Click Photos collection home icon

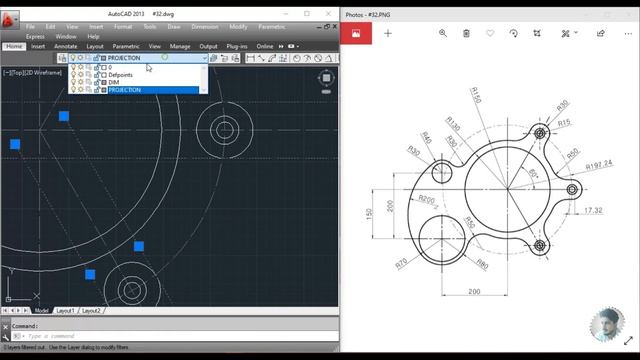[x=356, y=33]
